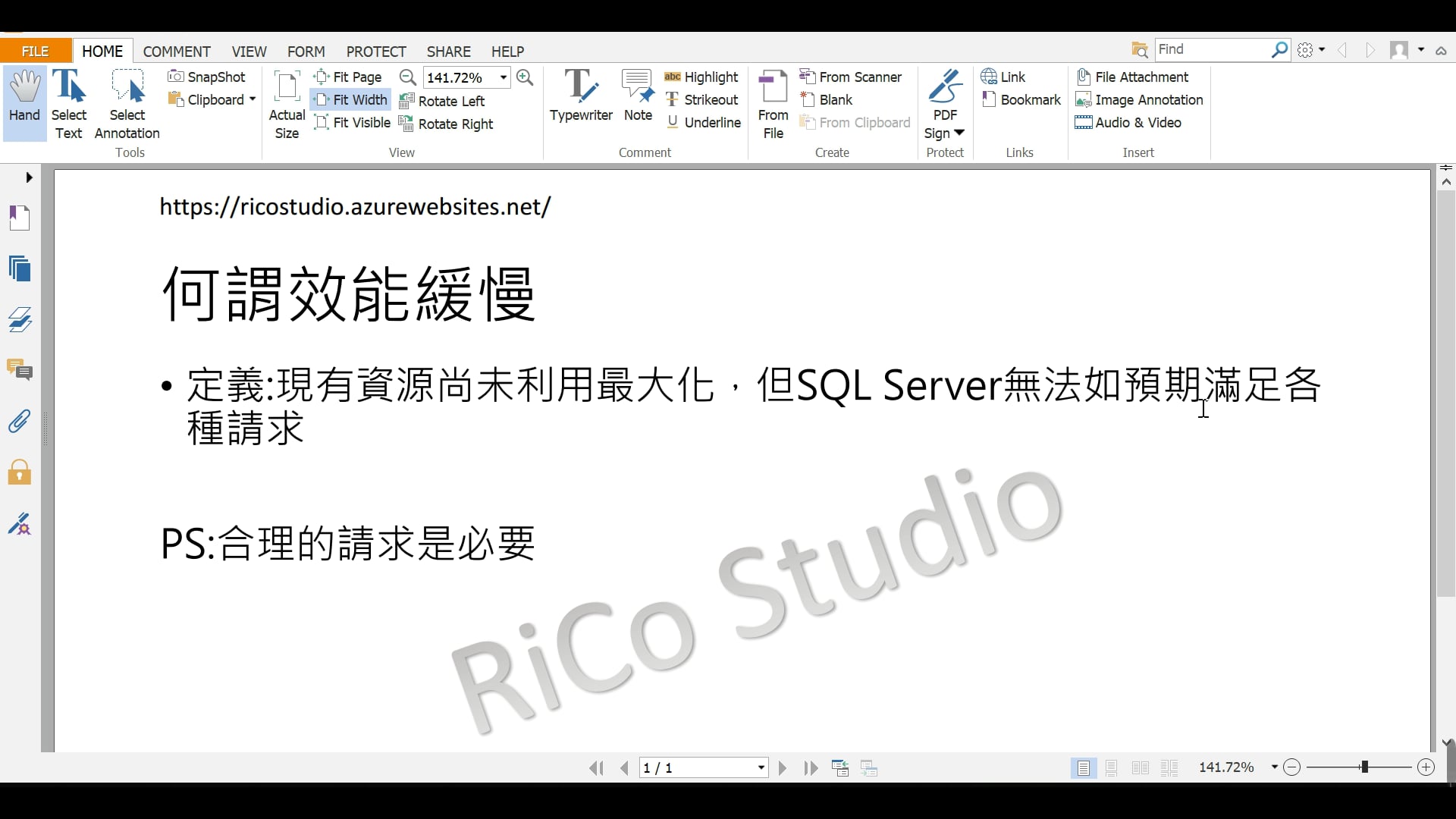Open the security lock panel icon
Viewport: 1456px width, 819px height.
20,472
